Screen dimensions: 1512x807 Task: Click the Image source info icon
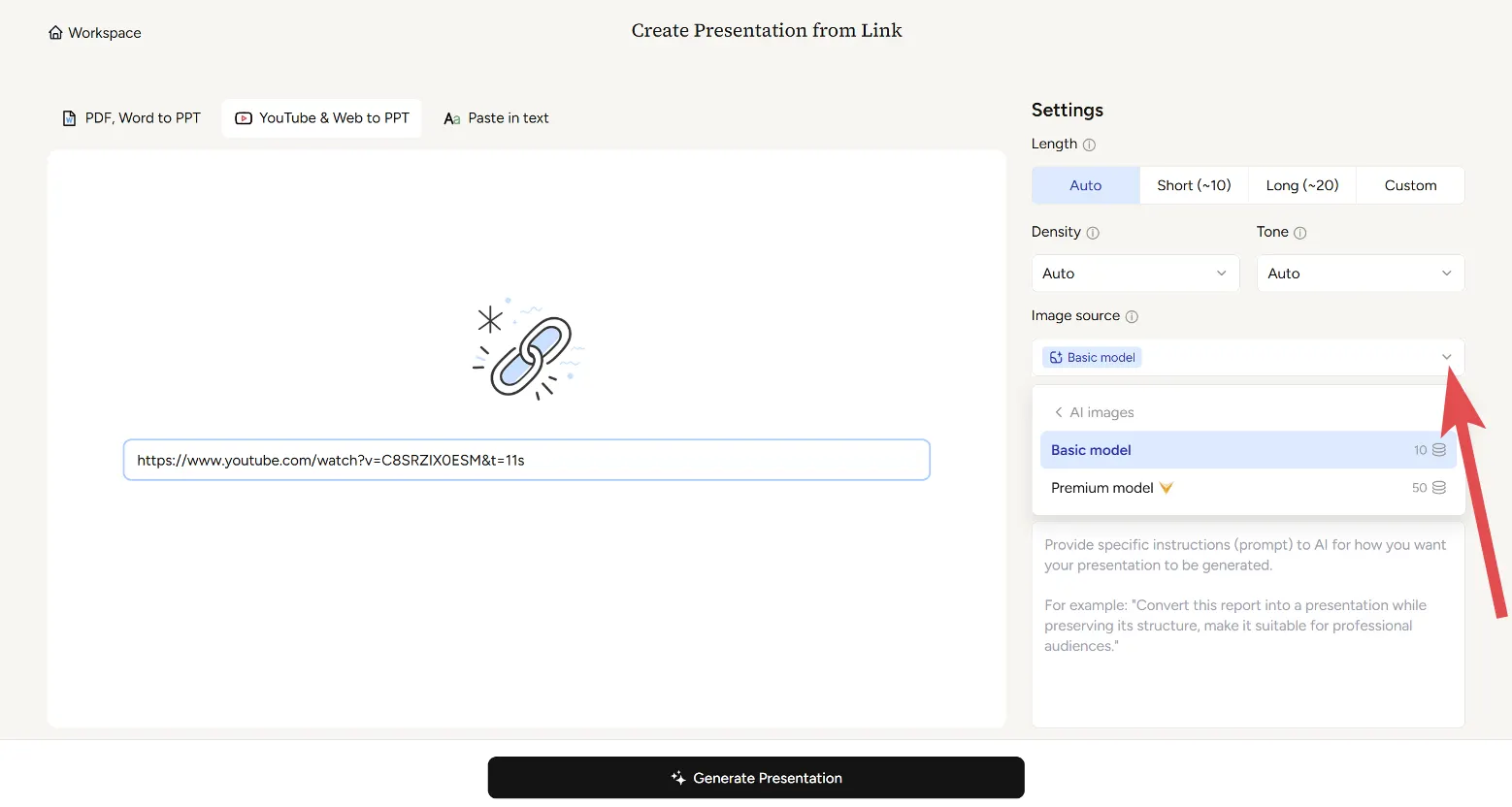(x=1132, y=316)
